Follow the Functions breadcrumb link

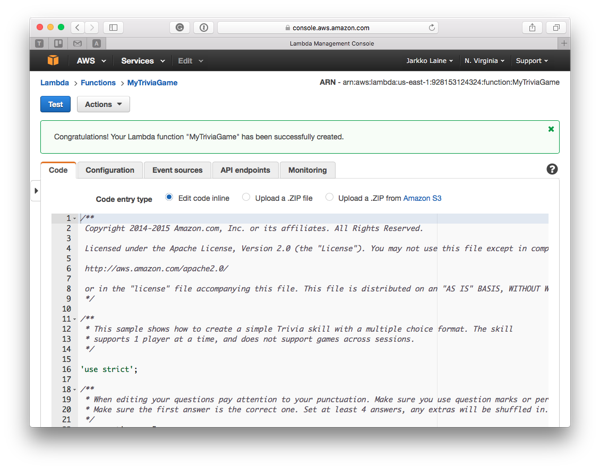click(x=98, y=83)
